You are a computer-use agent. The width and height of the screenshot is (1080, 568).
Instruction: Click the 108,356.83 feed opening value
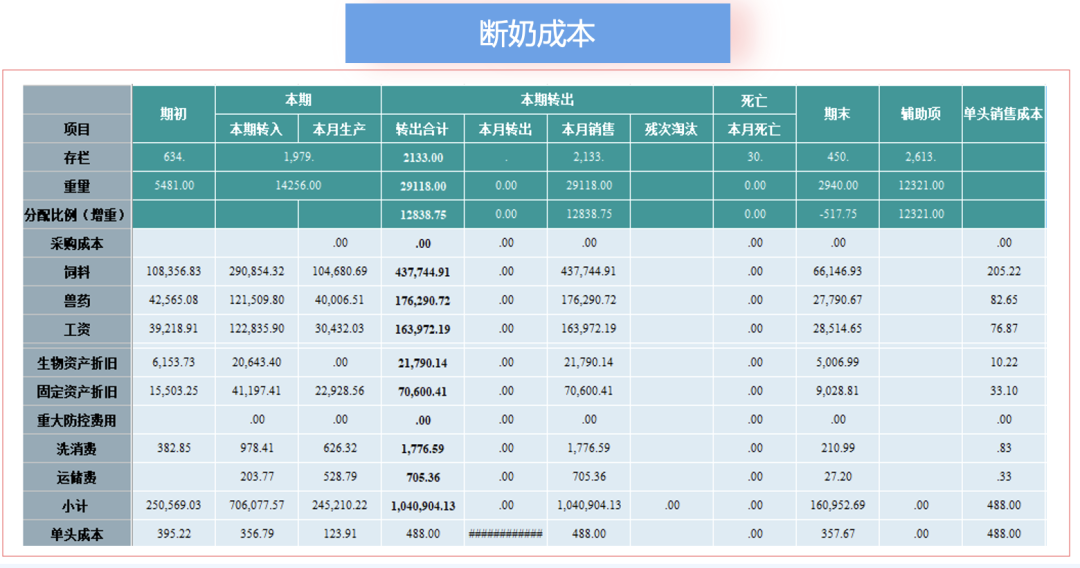173,271
